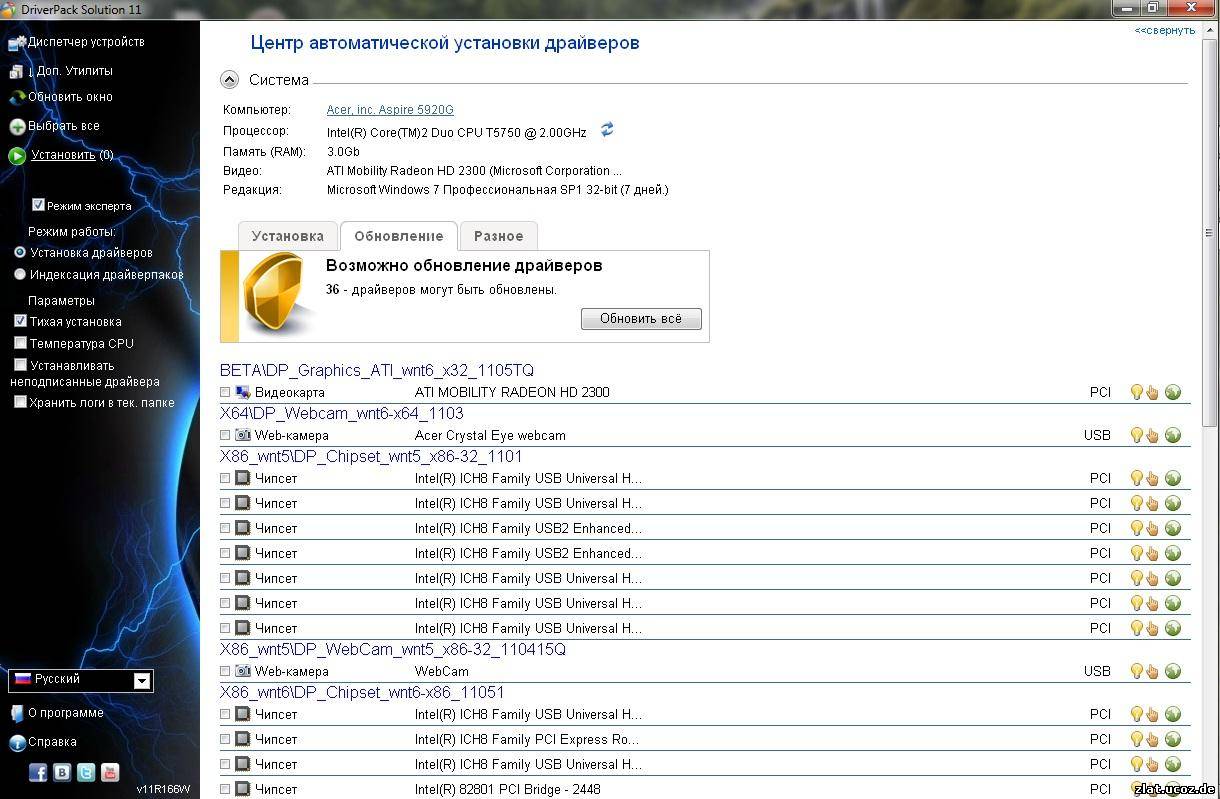Screen dimensions: 1220x799
Task: Click the hand icon in the ATI MOBILITY RADEON row
Action: (x=1152, y=392)
